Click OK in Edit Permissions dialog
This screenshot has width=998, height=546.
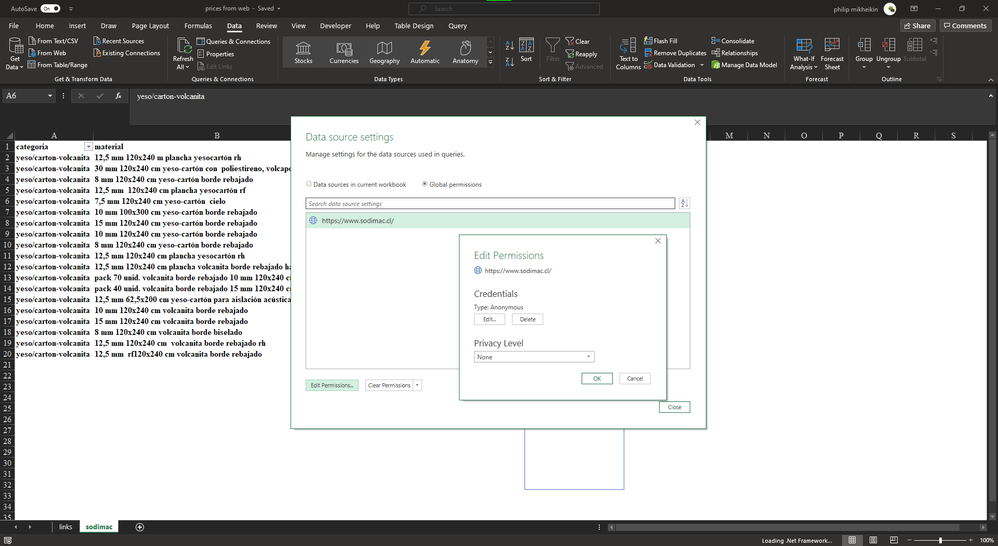[x=597, y=378]
